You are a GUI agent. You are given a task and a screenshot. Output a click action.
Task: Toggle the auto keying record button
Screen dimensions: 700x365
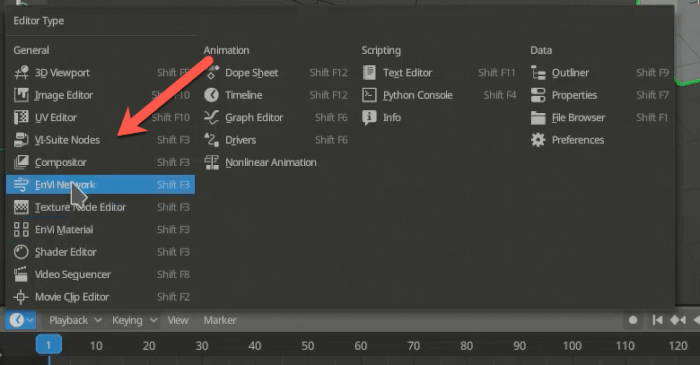coord(633,320)
